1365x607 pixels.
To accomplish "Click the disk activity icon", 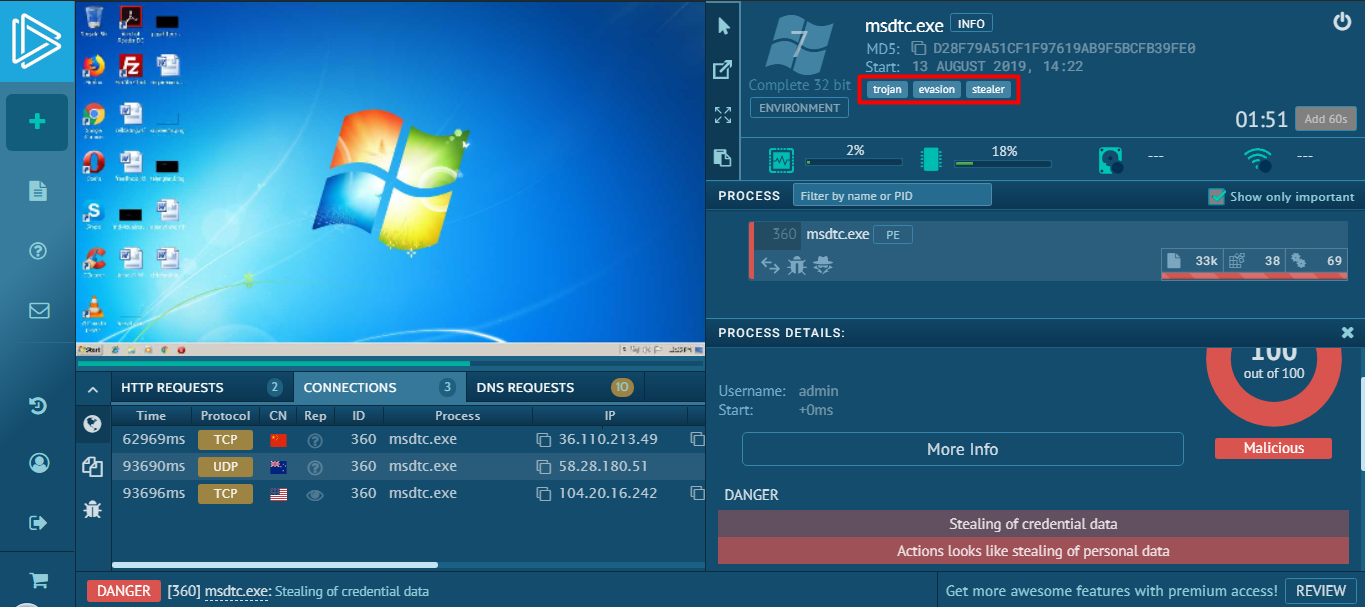I will click(1111, 160).
